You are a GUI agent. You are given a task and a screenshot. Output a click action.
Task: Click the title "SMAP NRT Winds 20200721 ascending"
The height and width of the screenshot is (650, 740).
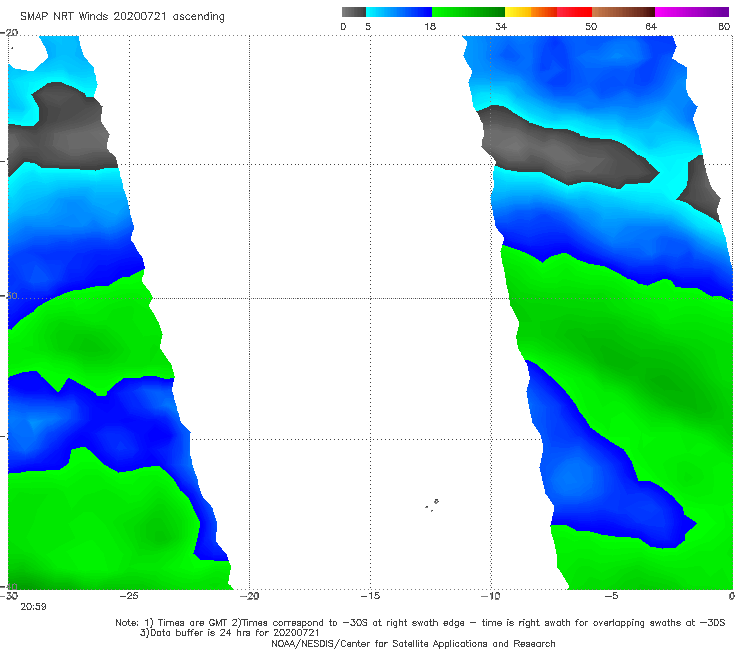point(122,17)
